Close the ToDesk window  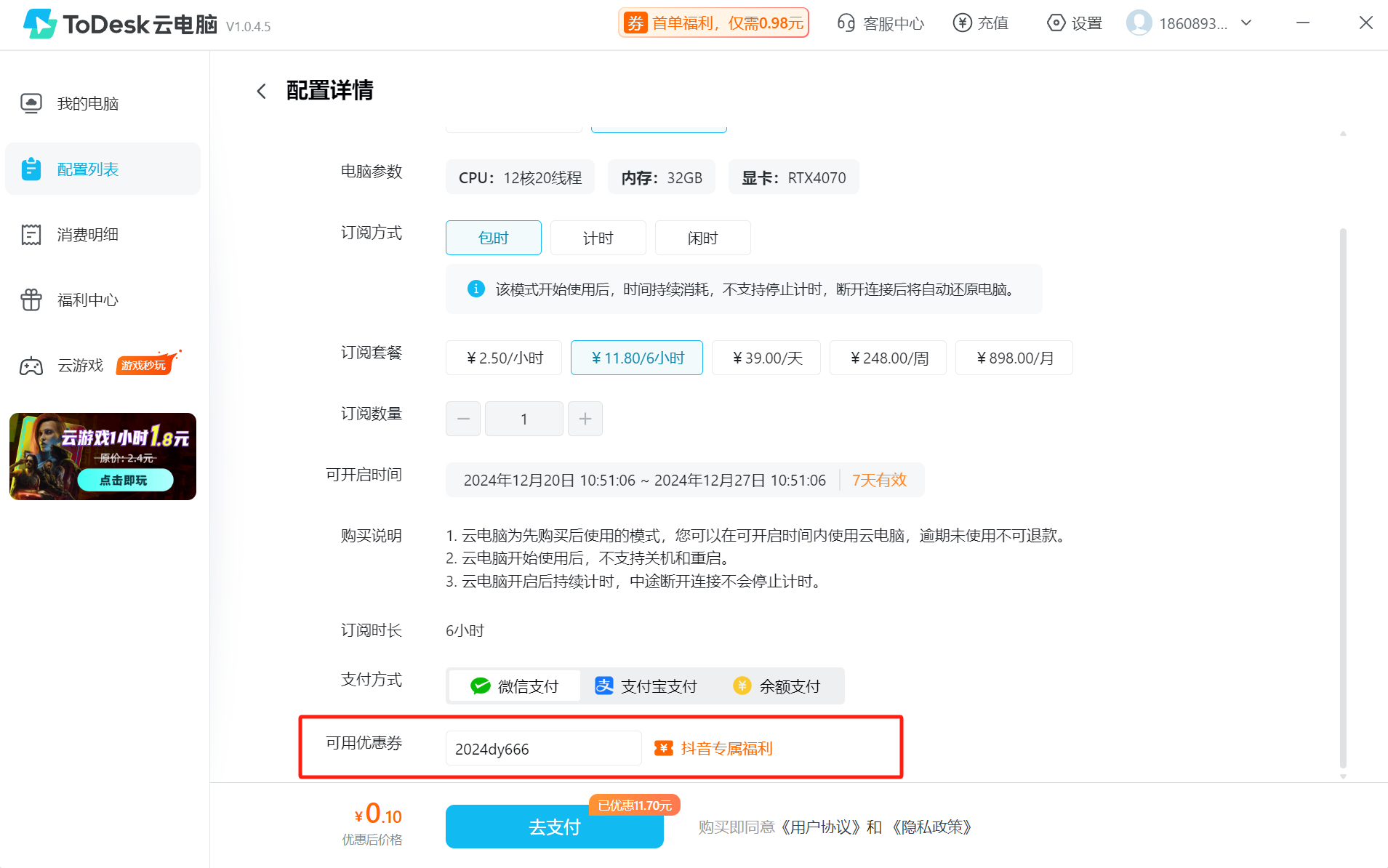1365,23
